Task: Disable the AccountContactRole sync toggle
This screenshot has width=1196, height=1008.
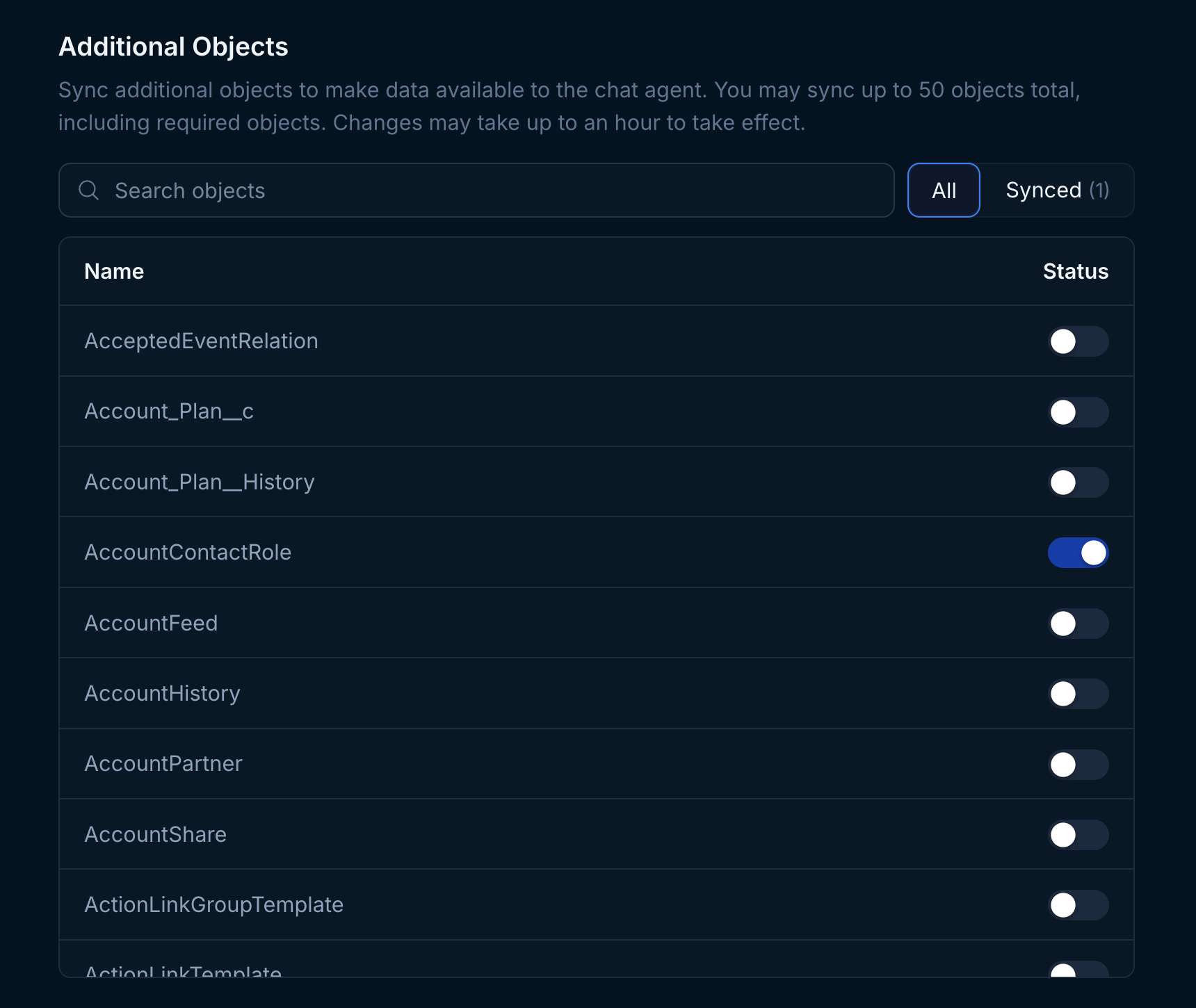Action: coord(1078,553)
